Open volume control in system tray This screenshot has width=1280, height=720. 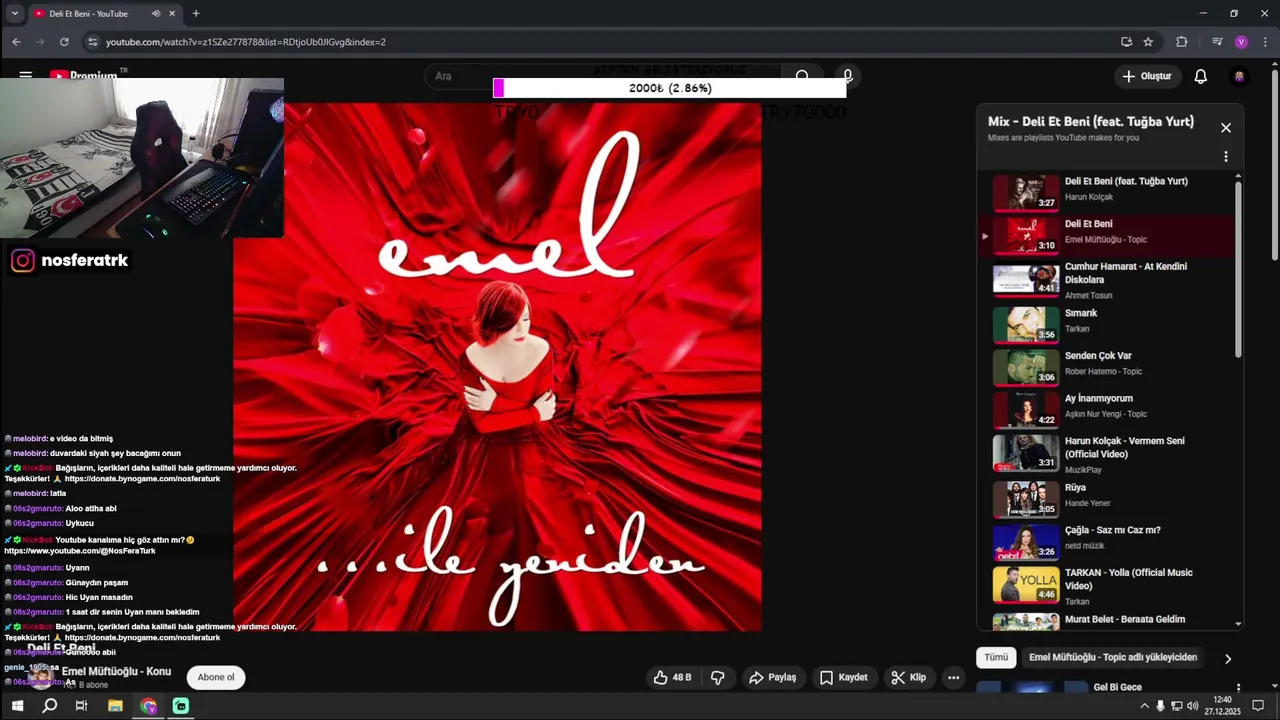point(1192,706)
